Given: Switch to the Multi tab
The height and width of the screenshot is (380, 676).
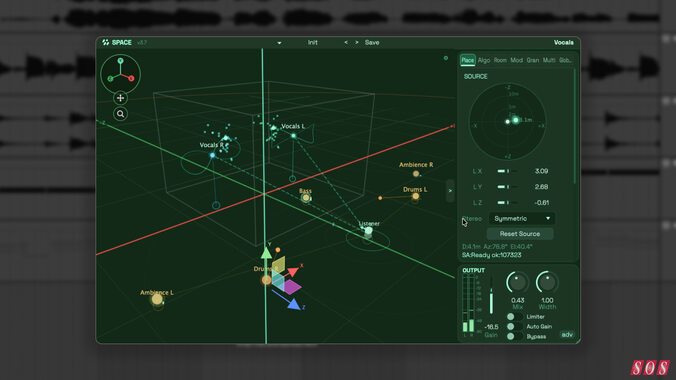Looking at the screenshot, I should (x=549, y=60).
